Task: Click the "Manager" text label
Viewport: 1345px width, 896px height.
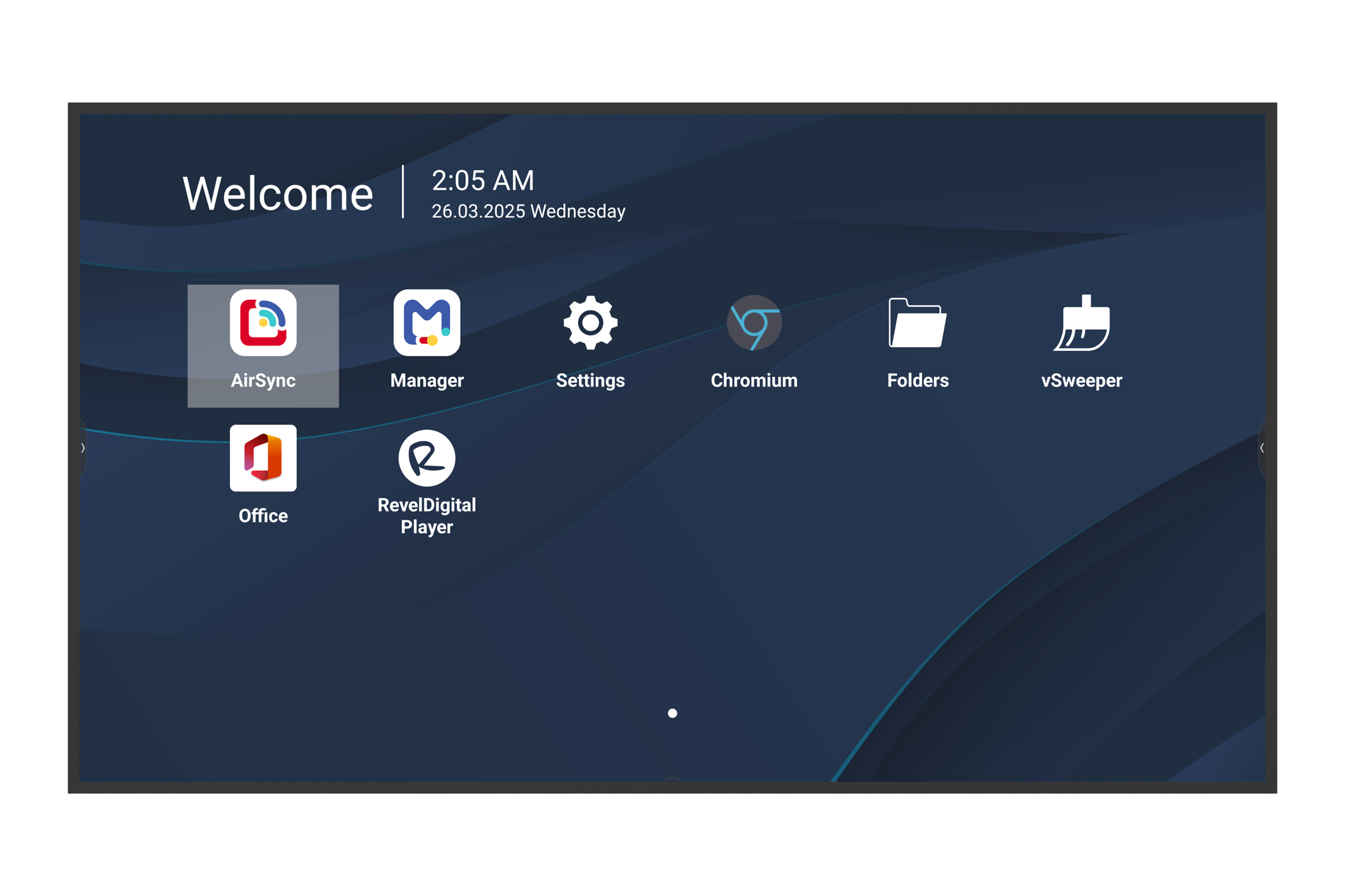Action: click(x=427, y=380)
